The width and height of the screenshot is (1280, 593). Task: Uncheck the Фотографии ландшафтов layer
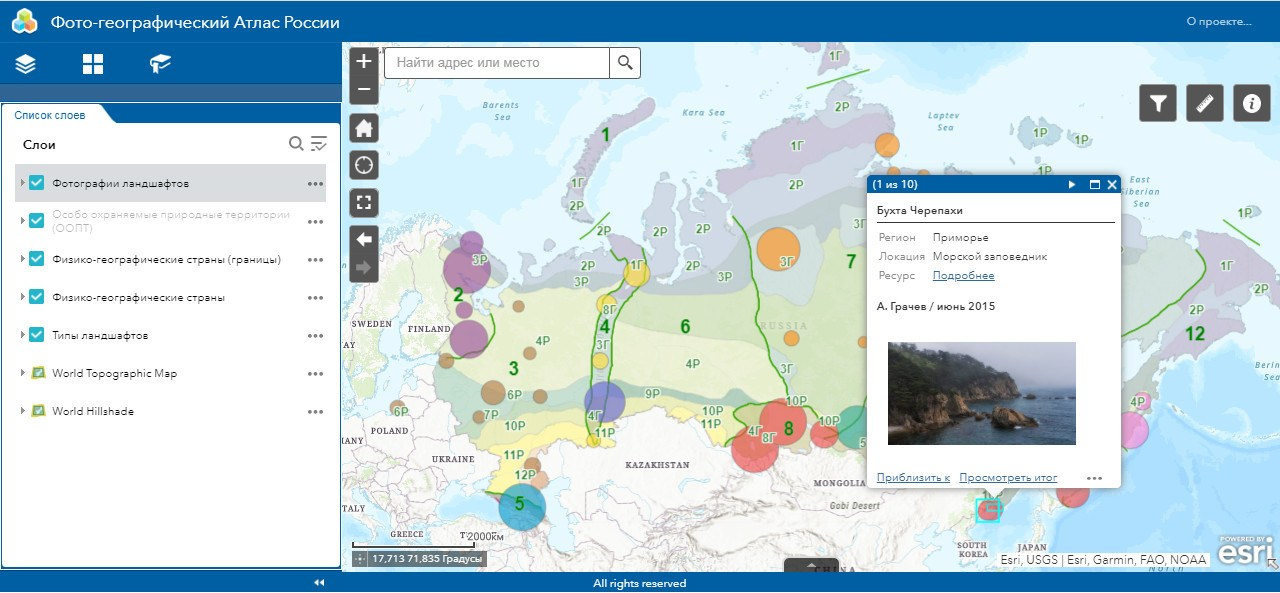pos(37,183)
